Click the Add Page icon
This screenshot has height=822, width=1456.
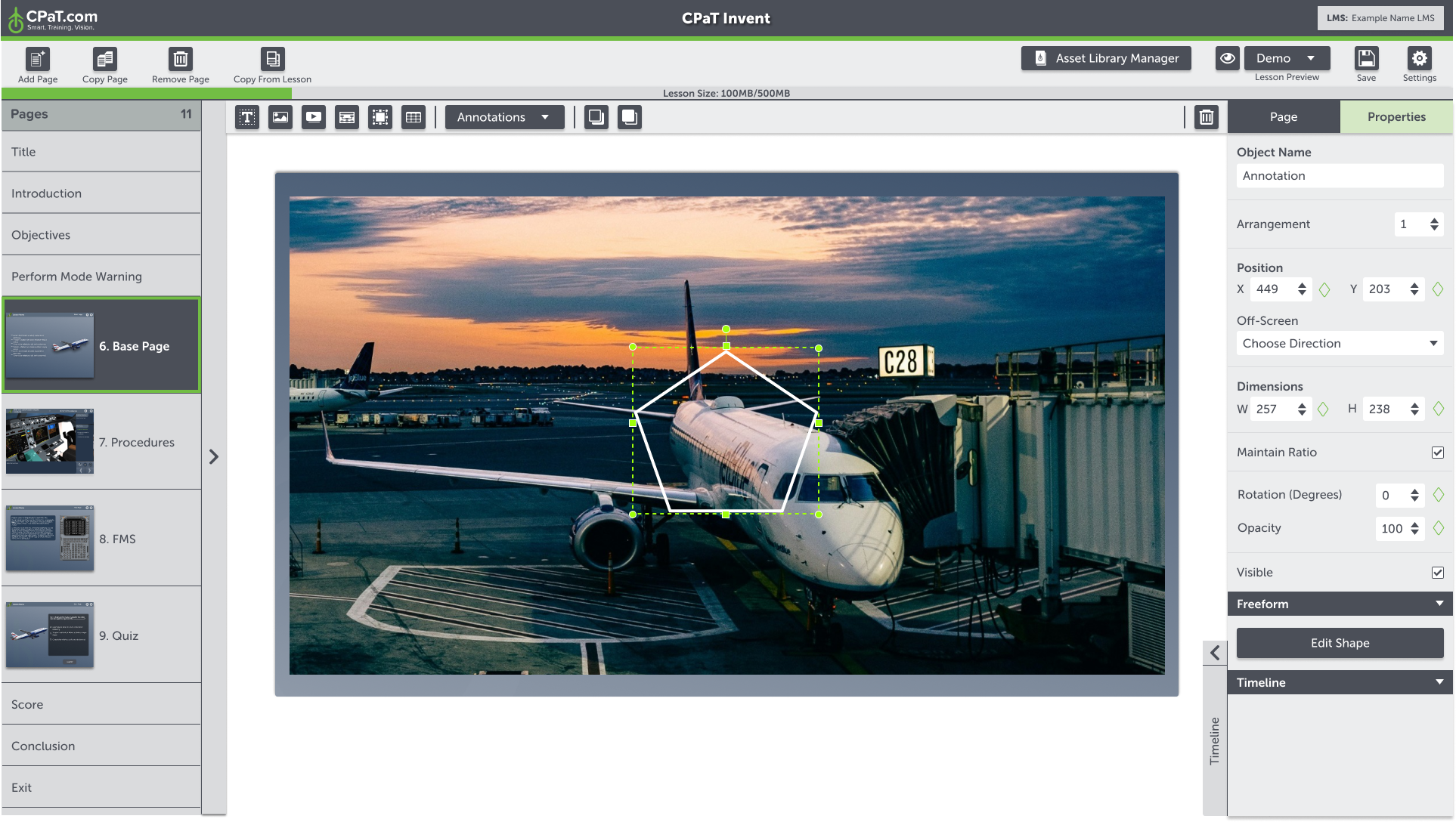pyautogui.click(x=37, y=59)
